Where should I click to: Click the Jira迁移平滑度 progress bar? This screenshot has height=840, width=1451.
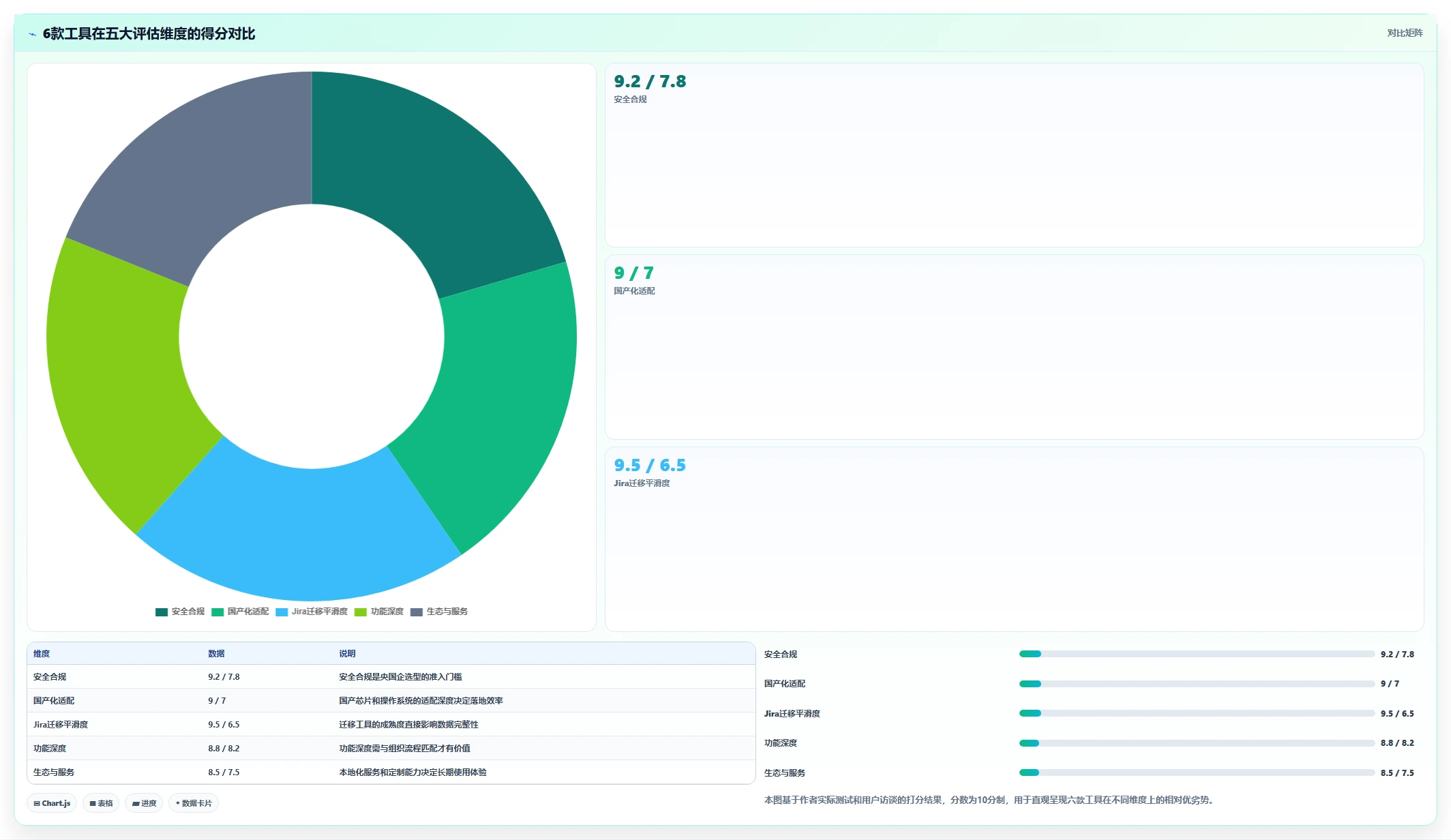1197,713
